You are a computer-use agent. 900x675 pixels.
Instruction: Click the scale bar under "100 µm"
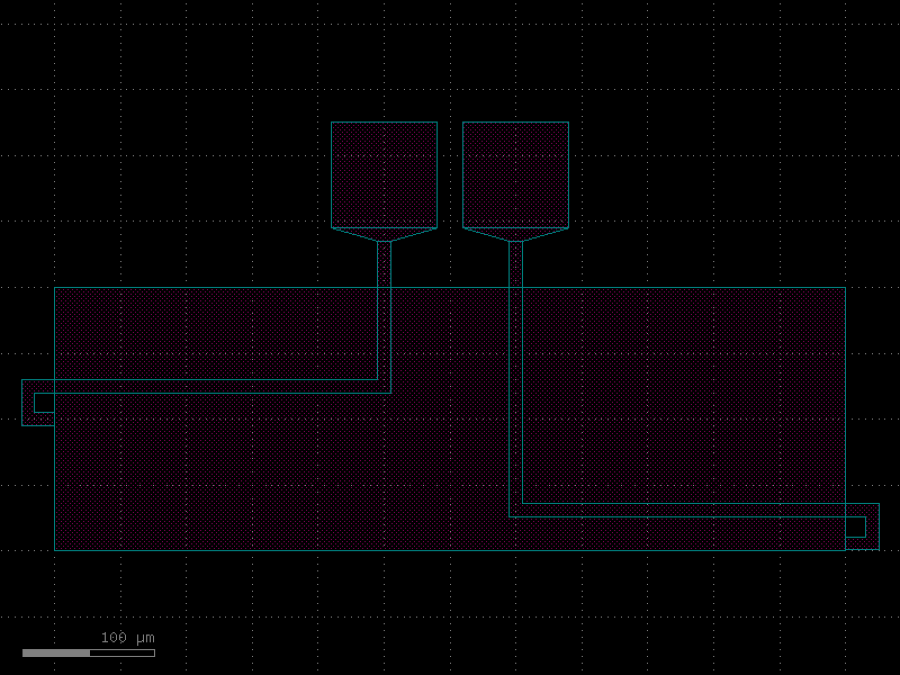[88, 653]
